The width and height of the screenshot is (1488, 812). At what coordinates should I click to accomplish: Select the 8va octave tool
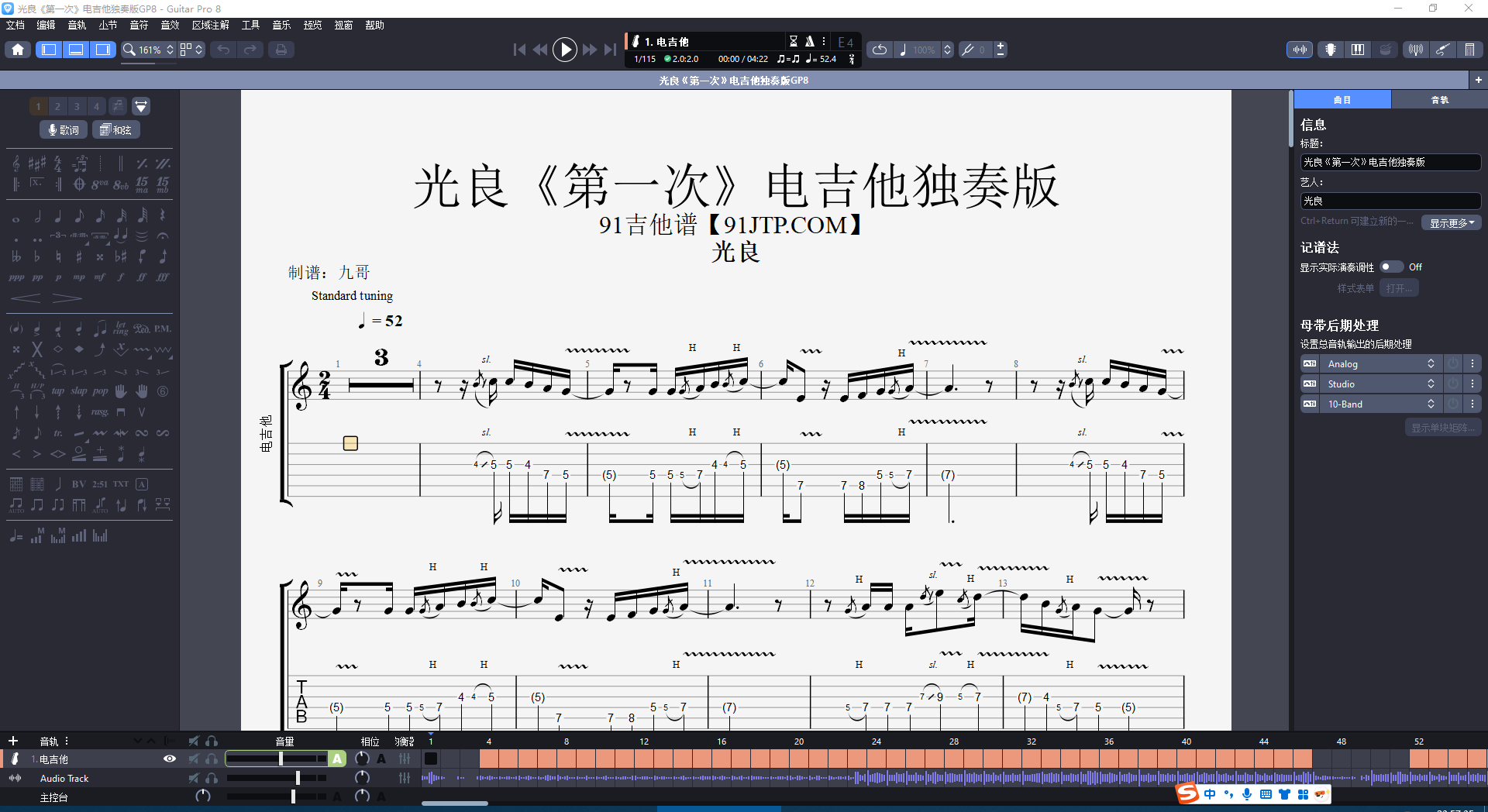100,184
